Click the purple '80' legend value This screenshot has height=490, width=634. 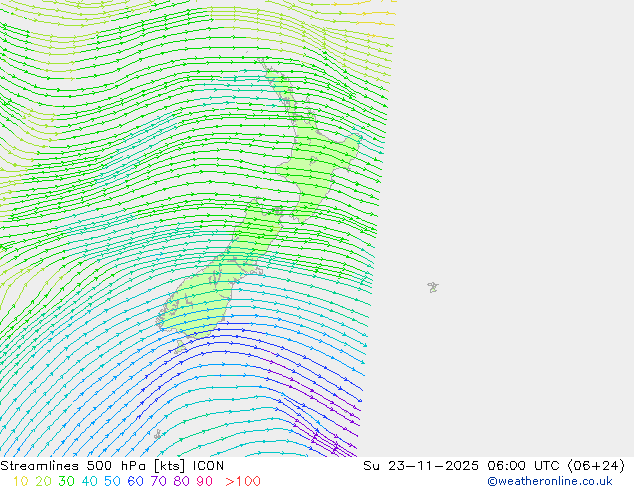(182, 481)
